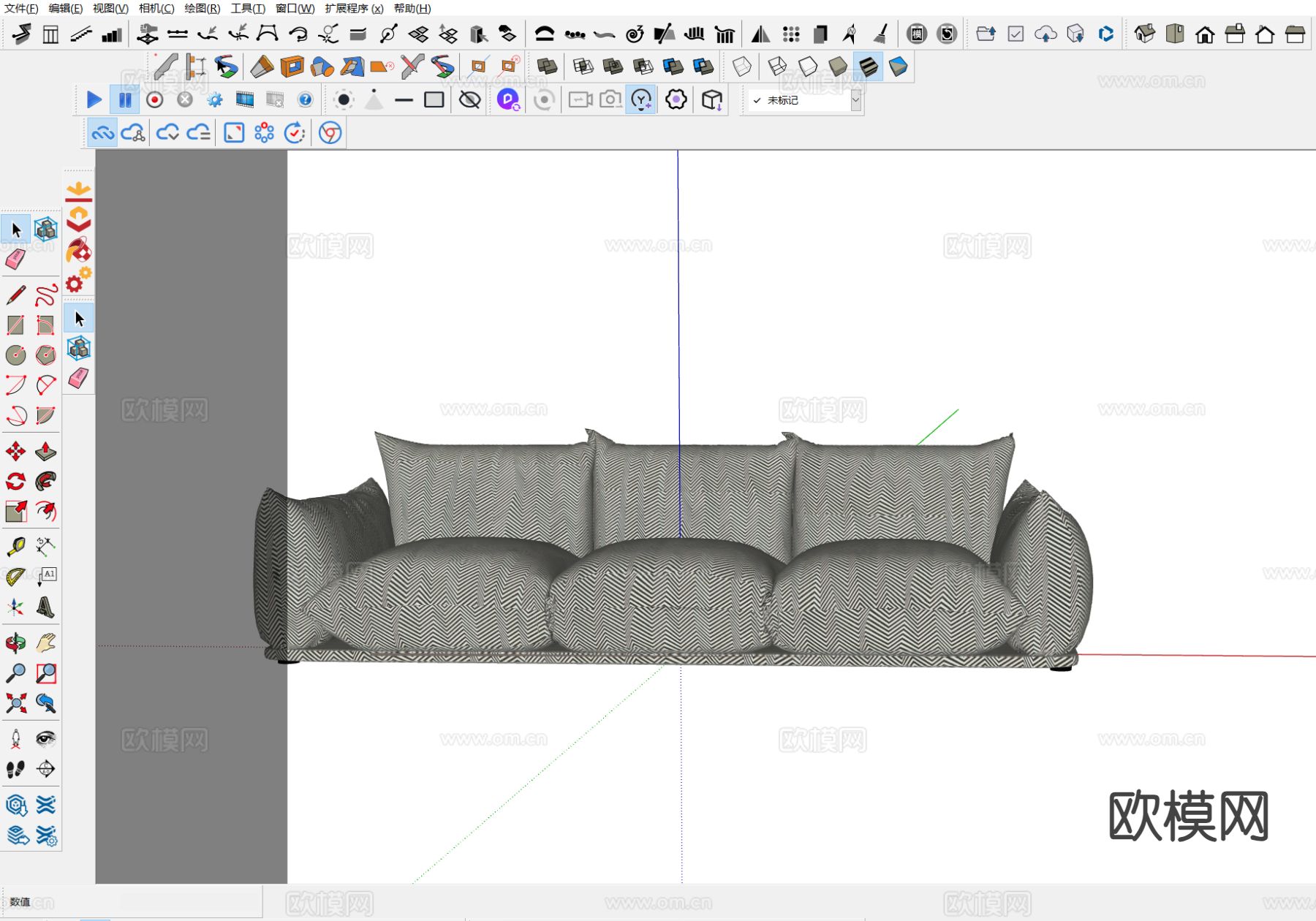Select the Line pencil tool

(15, 295)
